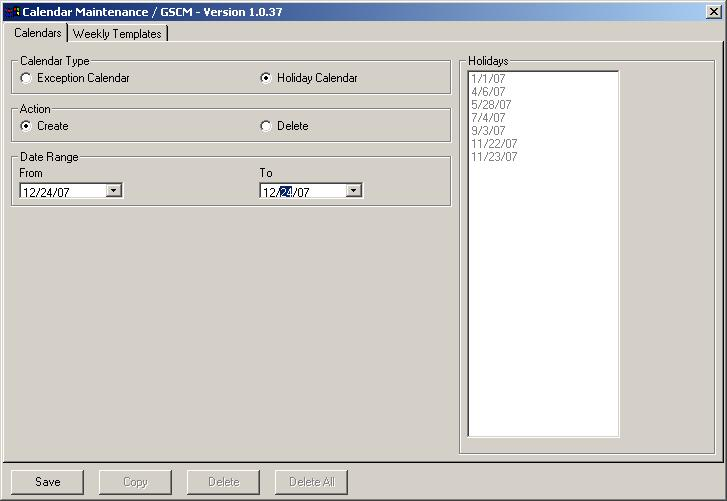The height and width of the screenshot is (501, 727).
Task: Select the Exception Calendar radio button
Action: 26,78
